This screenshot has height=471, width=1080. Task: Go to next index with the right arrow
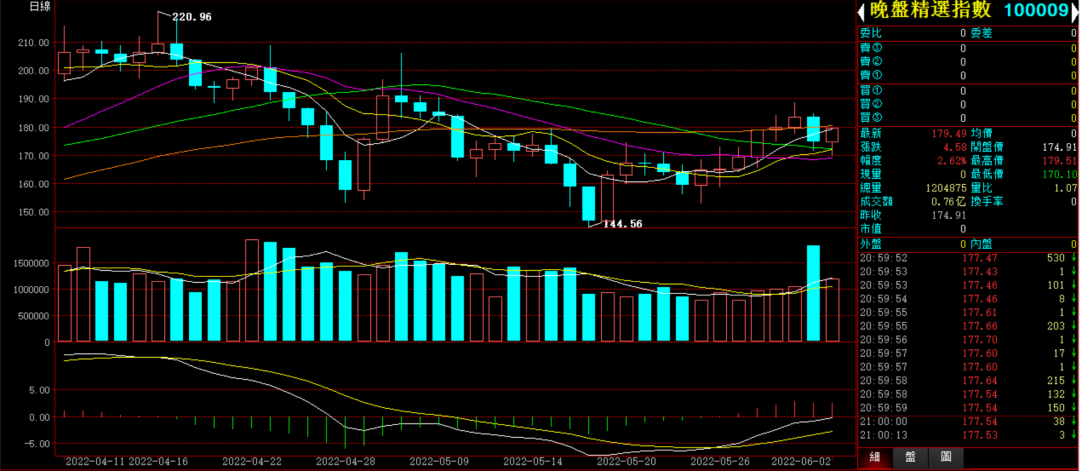[1074, 11]
